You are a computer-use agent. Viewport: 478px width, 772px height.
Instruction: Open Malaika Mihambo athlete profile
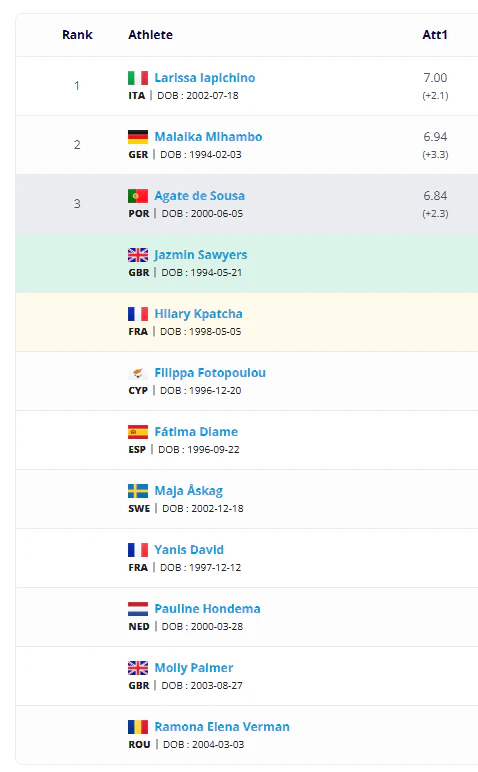(208, 137)
